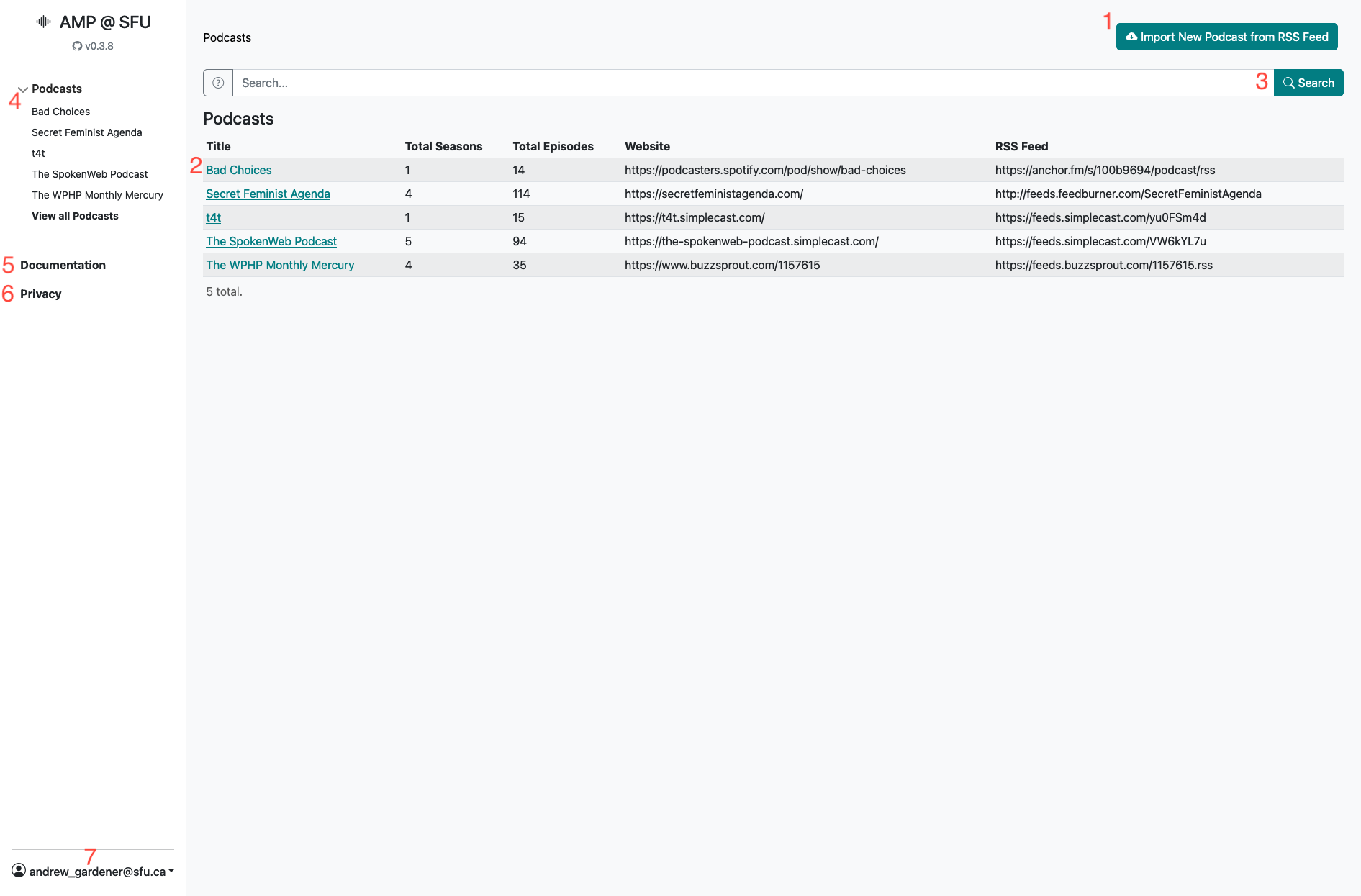Screen dimensions: 1361x896
Task: Select t4t in the sidebar list
Action: click(38, 153)
